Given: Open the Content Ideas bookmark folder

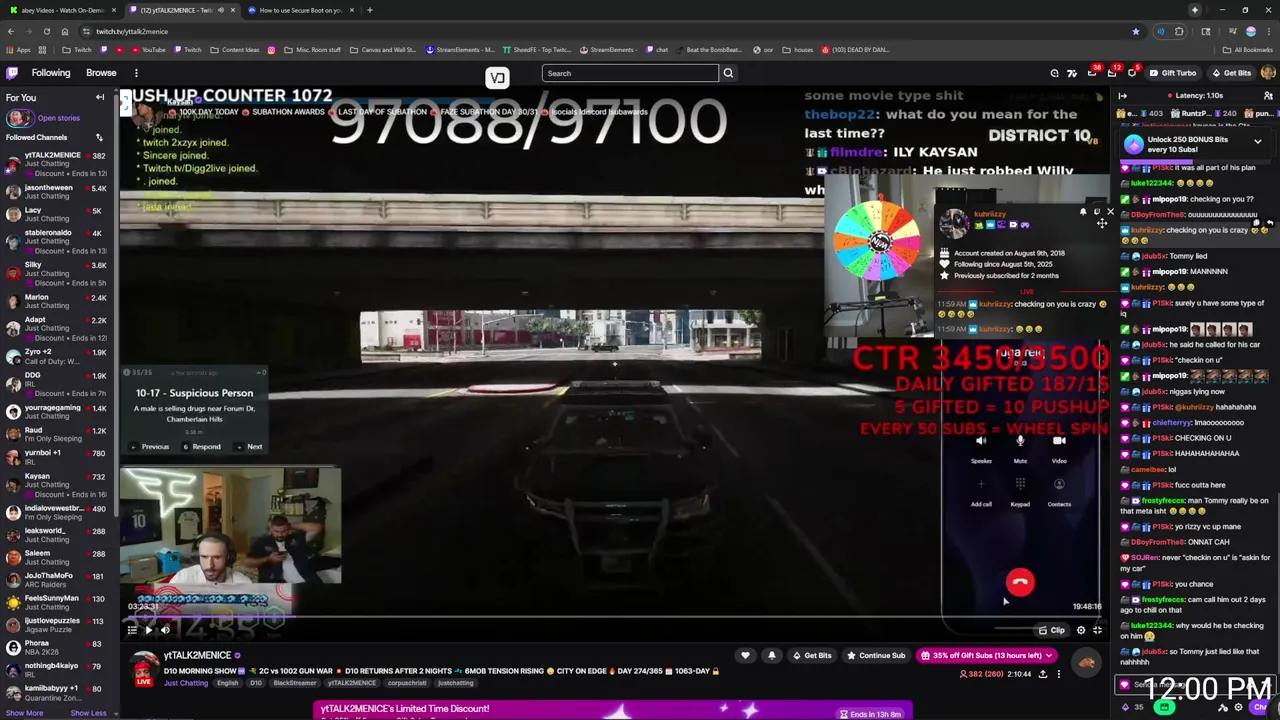Looking at the screenshot, I should [235, 49].
